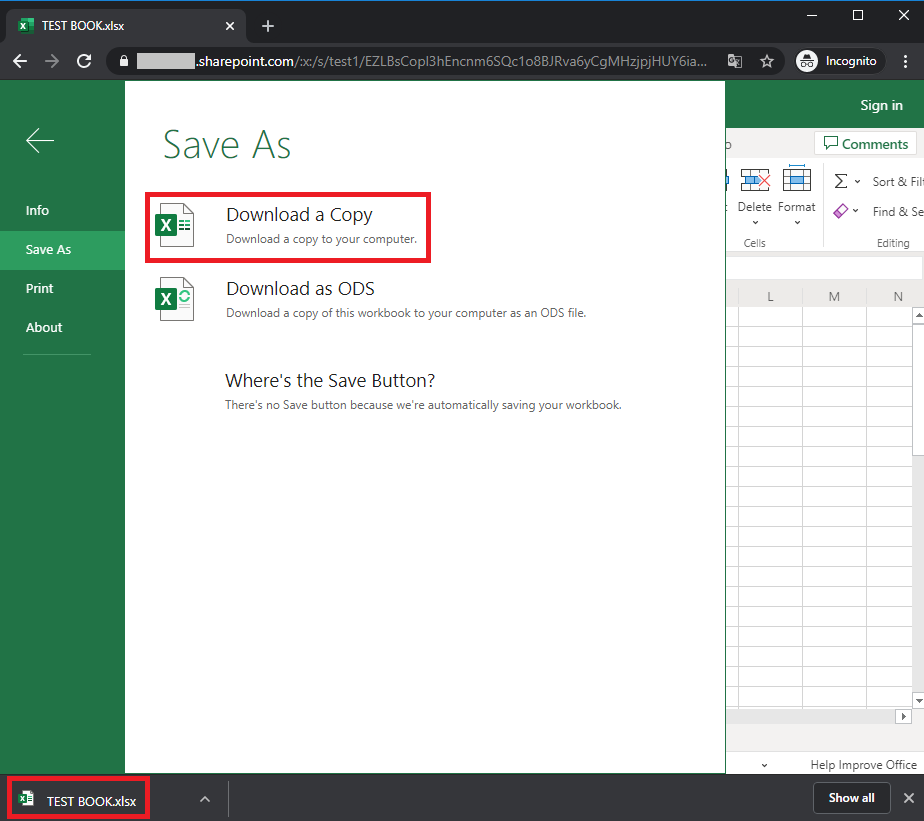Click the Delete cells icon
This screenshot has width=924, height=821.
click(755, 180)
